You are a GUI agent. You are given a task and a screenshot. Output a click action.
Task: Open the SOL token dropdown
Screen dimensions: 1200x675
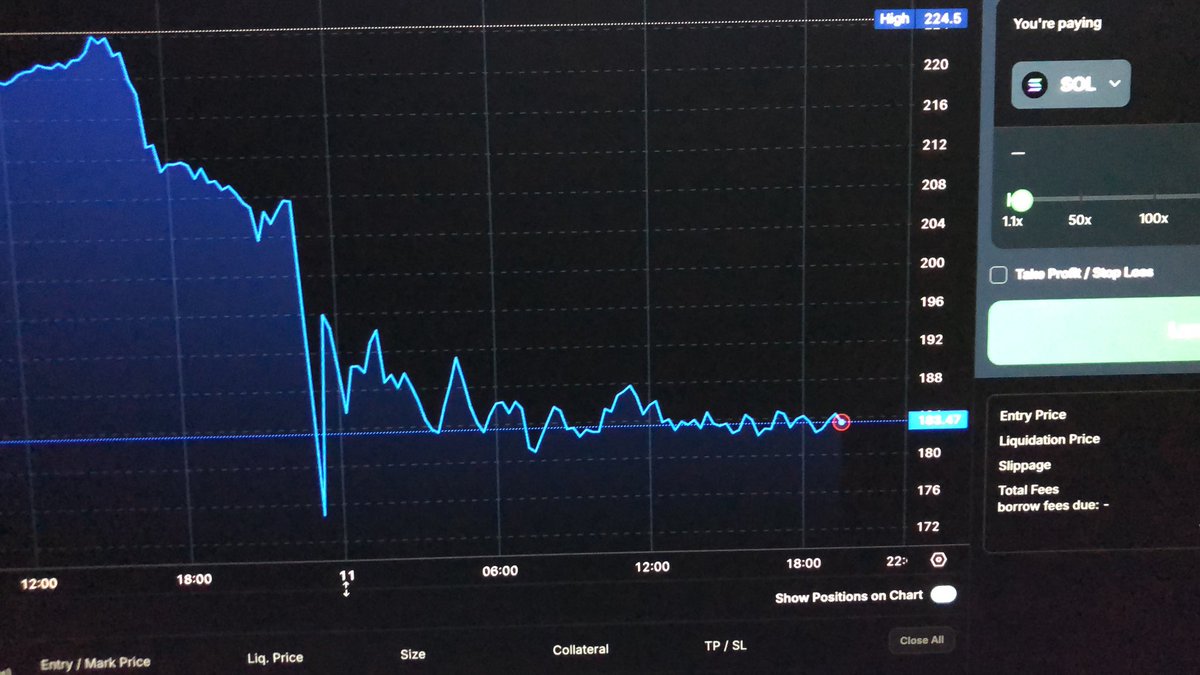tap(1070, 84)
